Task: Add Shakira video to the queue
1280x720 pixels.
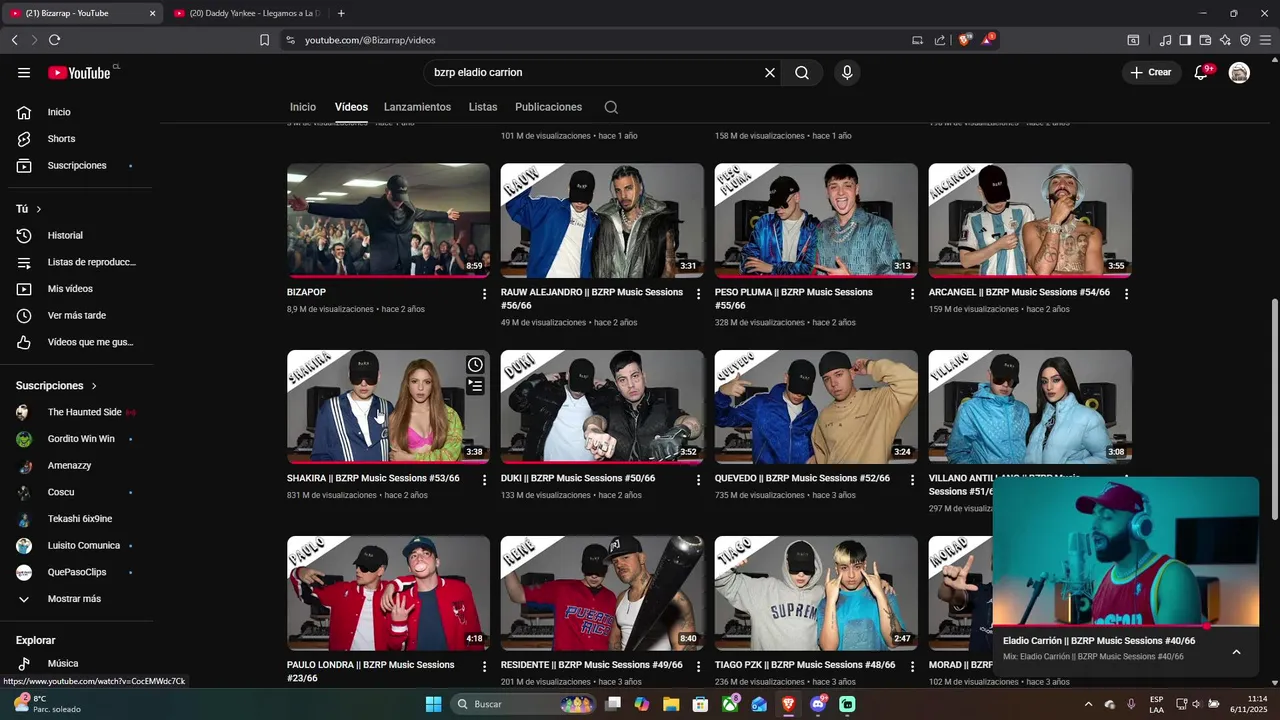Action: (475, 386)
